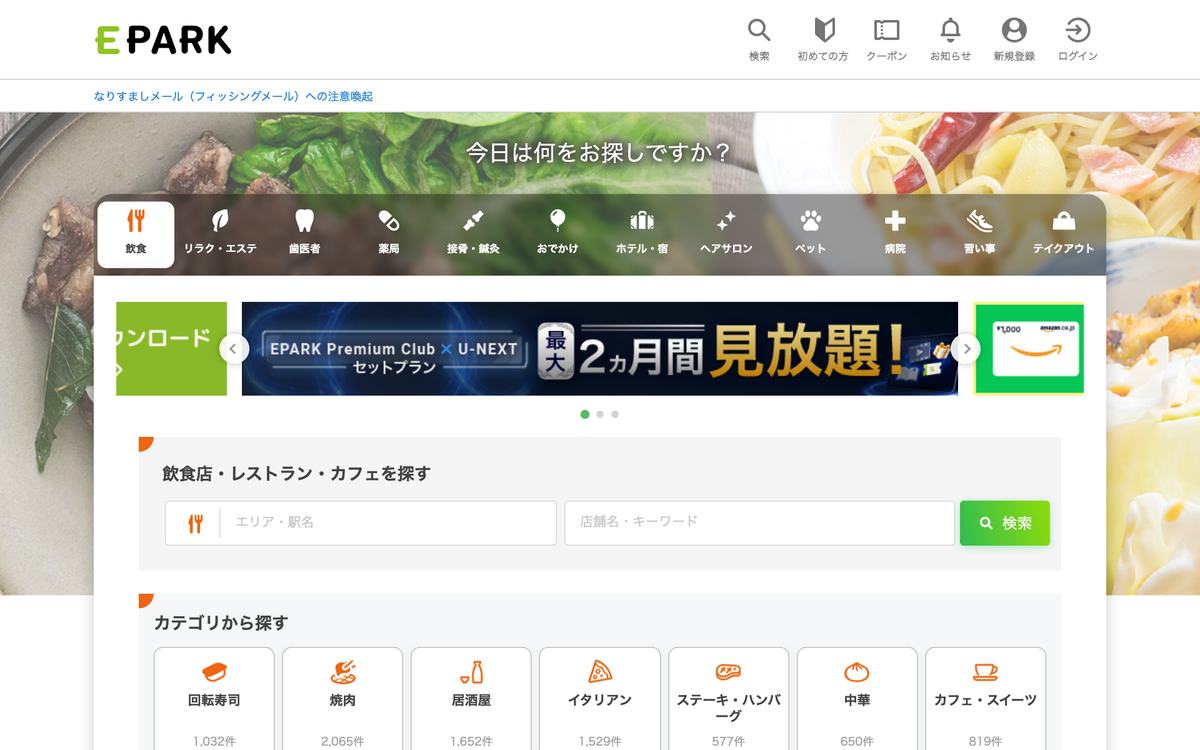Go to second carousel dot
Viewport: 1200px width, 750px height.
[x=600, y=414]
